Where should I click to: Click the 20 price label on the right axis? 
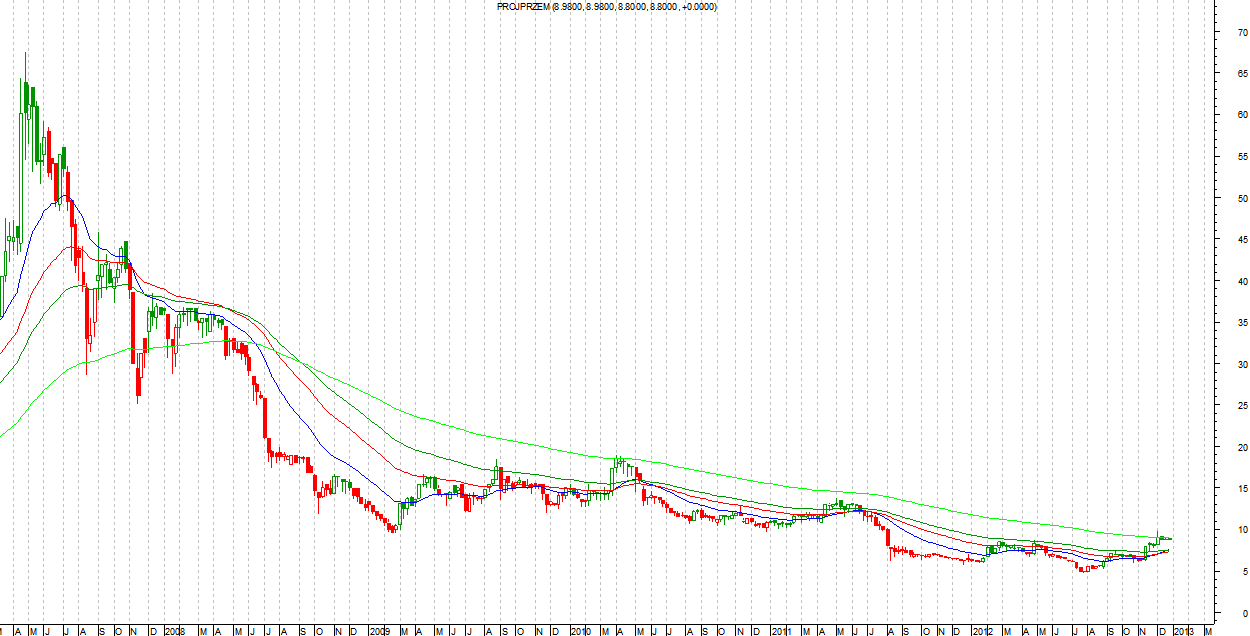coord(1241,447)
